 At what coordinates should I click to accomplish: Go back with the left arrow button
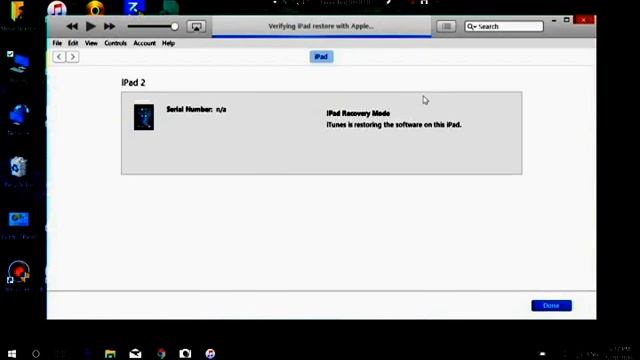(59, 57)
